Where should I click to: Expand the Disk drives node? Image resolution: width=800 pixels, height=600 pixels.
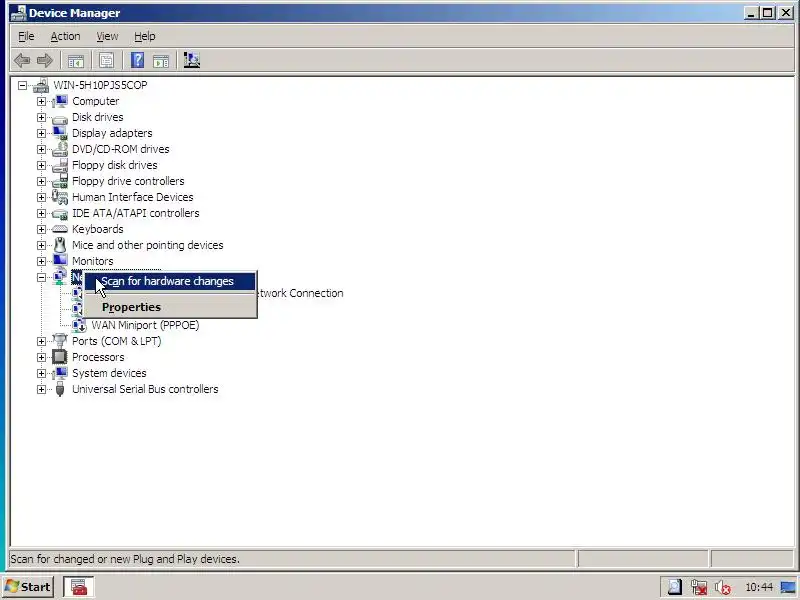click(x=41, y=117)
